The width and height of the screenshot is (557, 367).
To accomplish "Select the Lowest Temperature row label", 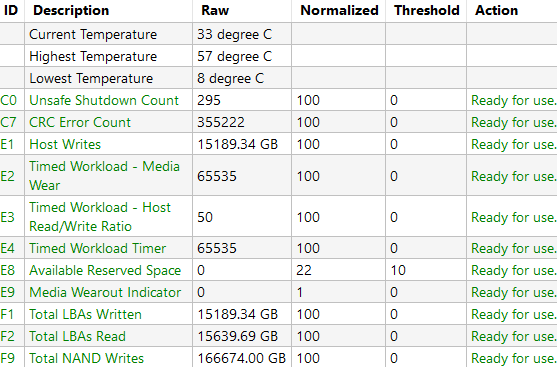I will pos(91,79).
